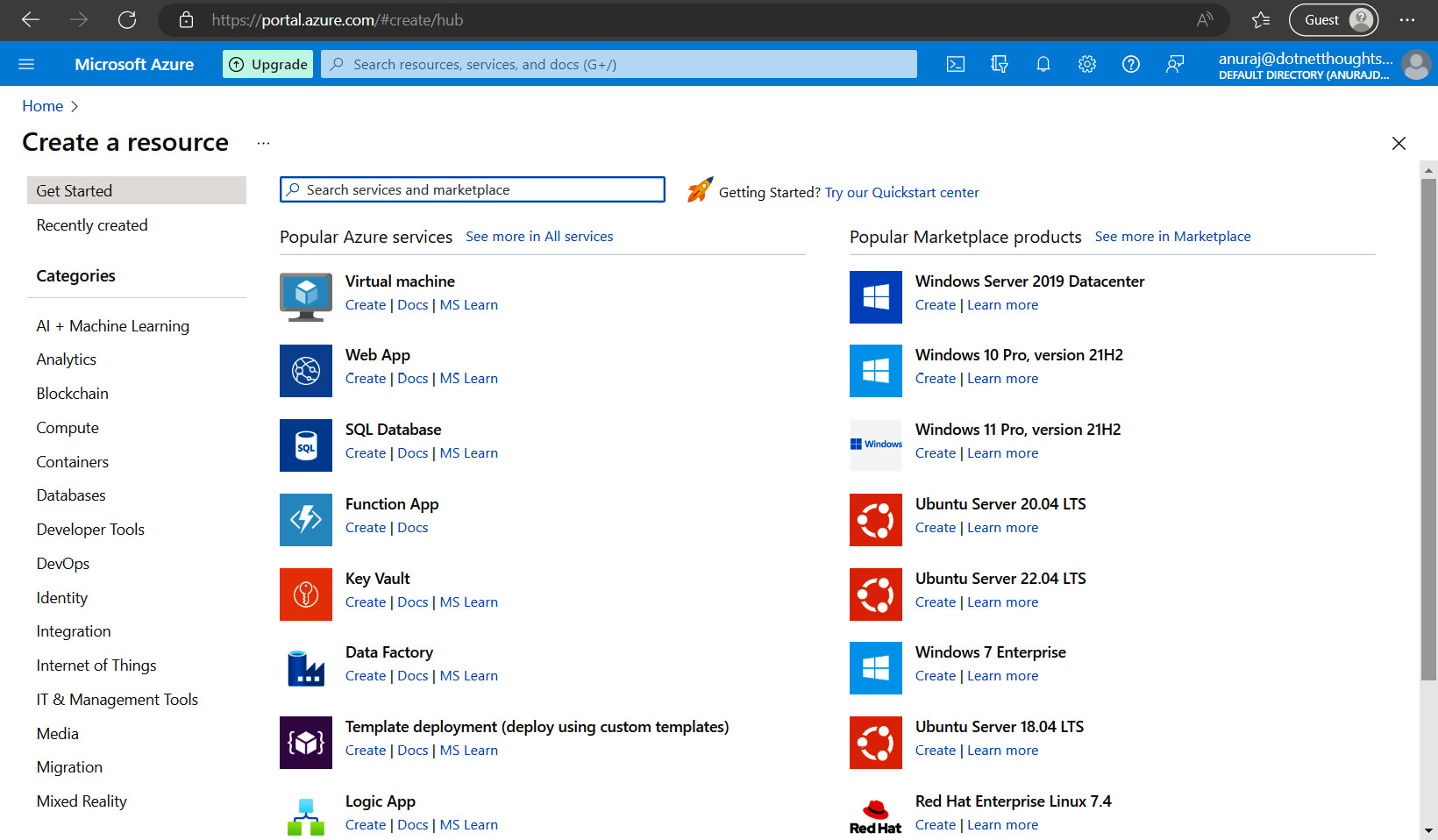Click the Function App icon
Viewport: 1438px width, 840px height.
[306, 520]
